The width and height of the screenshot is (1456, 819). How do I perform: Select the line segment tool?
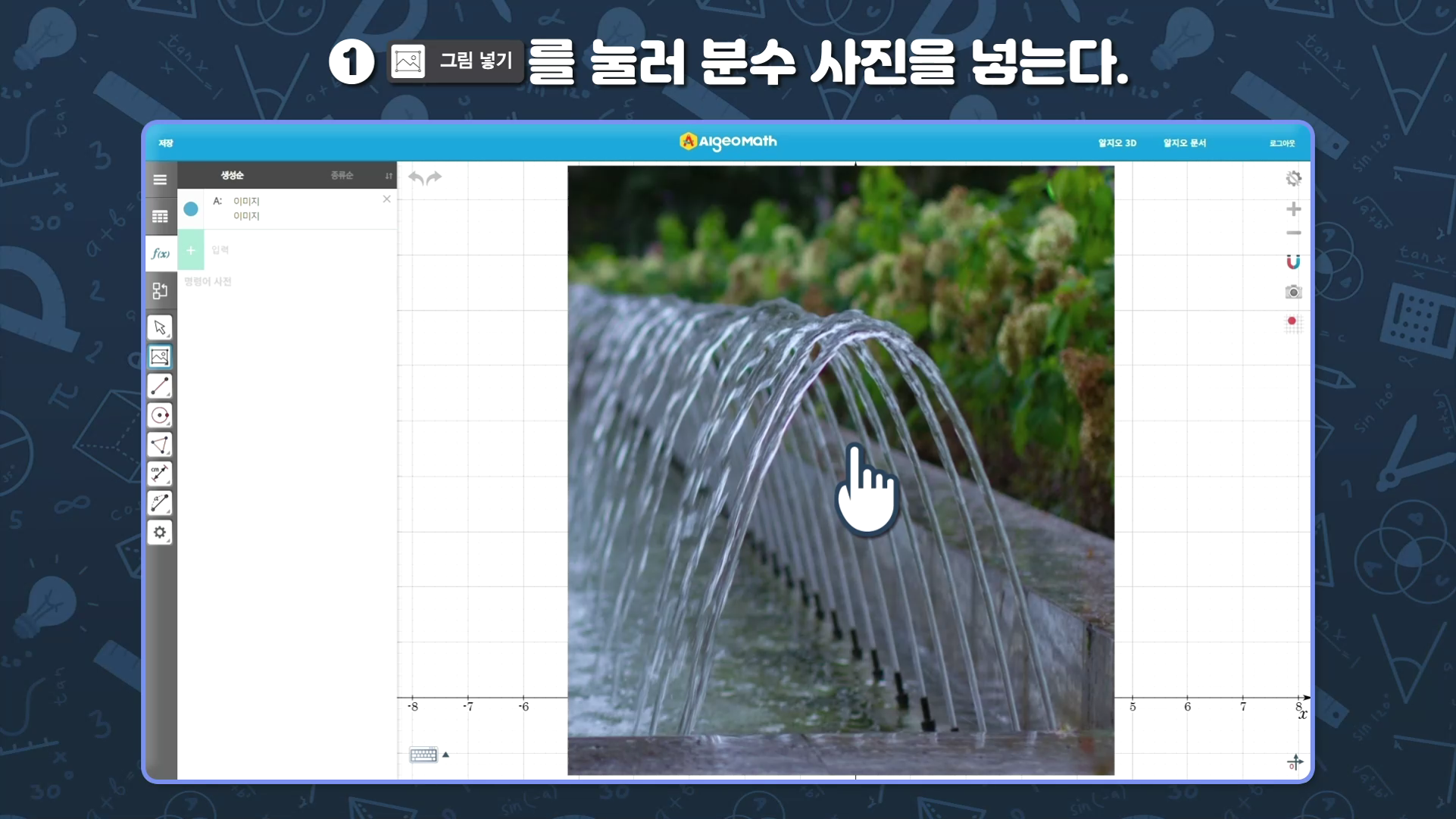pyautogui.click(x=160, y=386)
